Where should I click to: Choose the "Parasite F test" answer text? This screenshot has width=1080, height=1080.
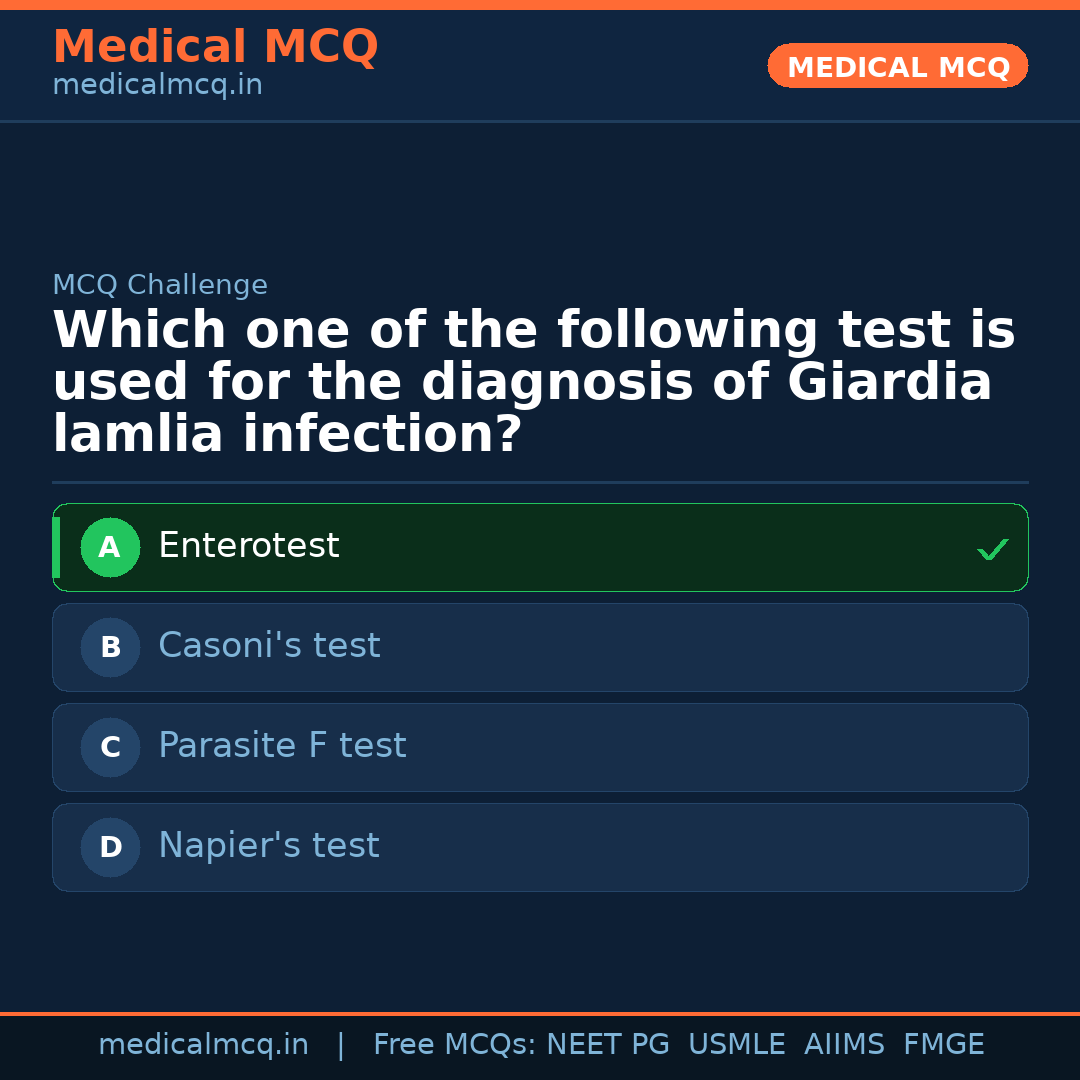click(282, 746)
